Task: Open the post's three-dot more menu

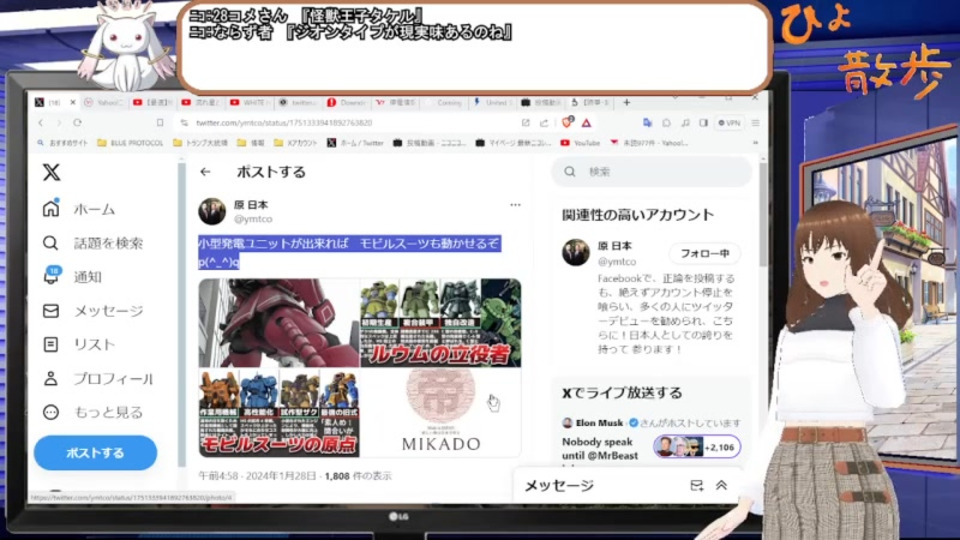Action: click(x=515, y=205)
